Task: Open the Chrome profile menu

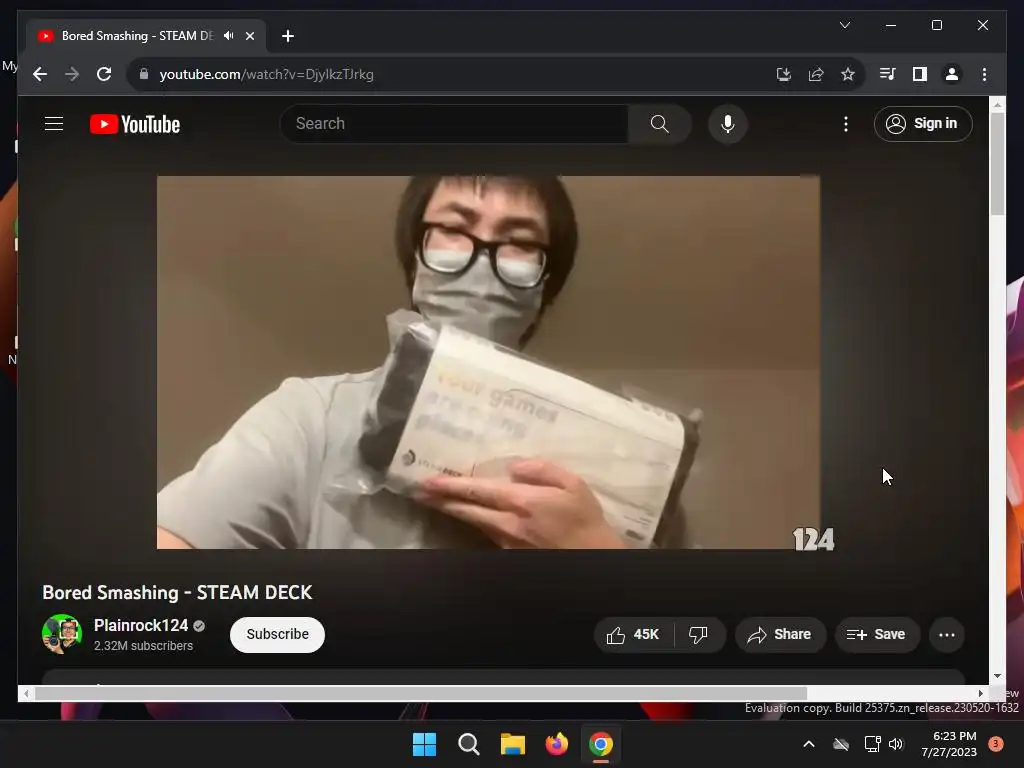Action: coord(952,74)
